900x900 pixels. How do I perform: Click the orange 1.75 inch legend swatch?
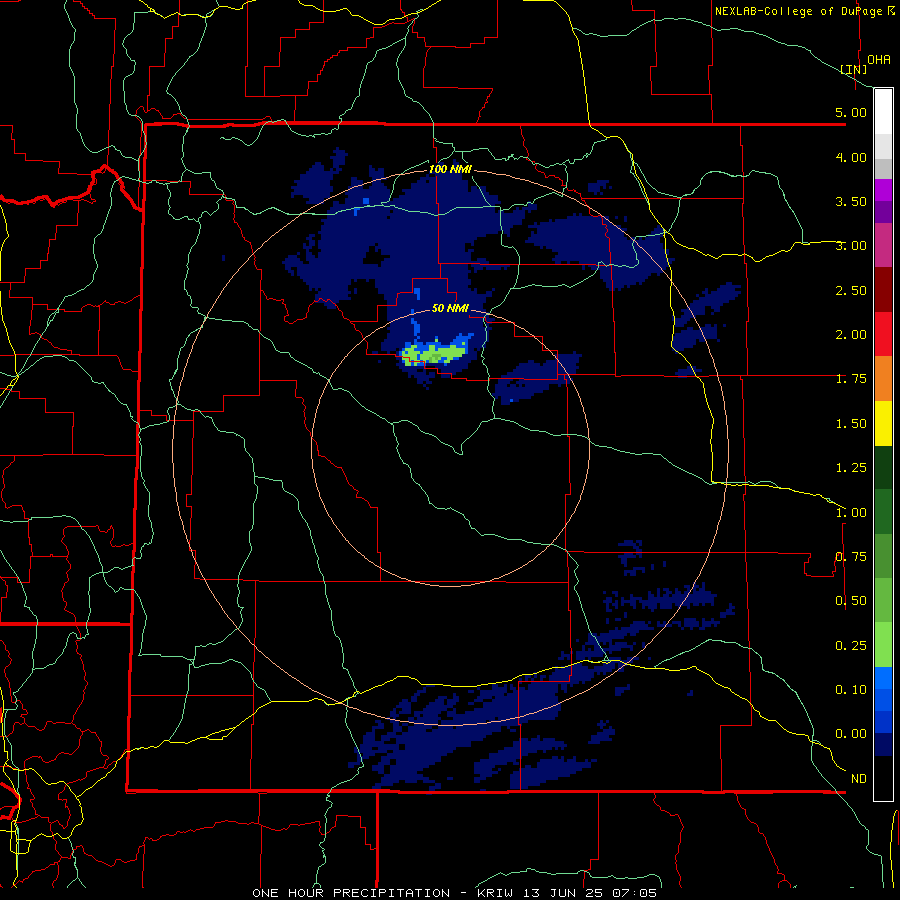883,379
